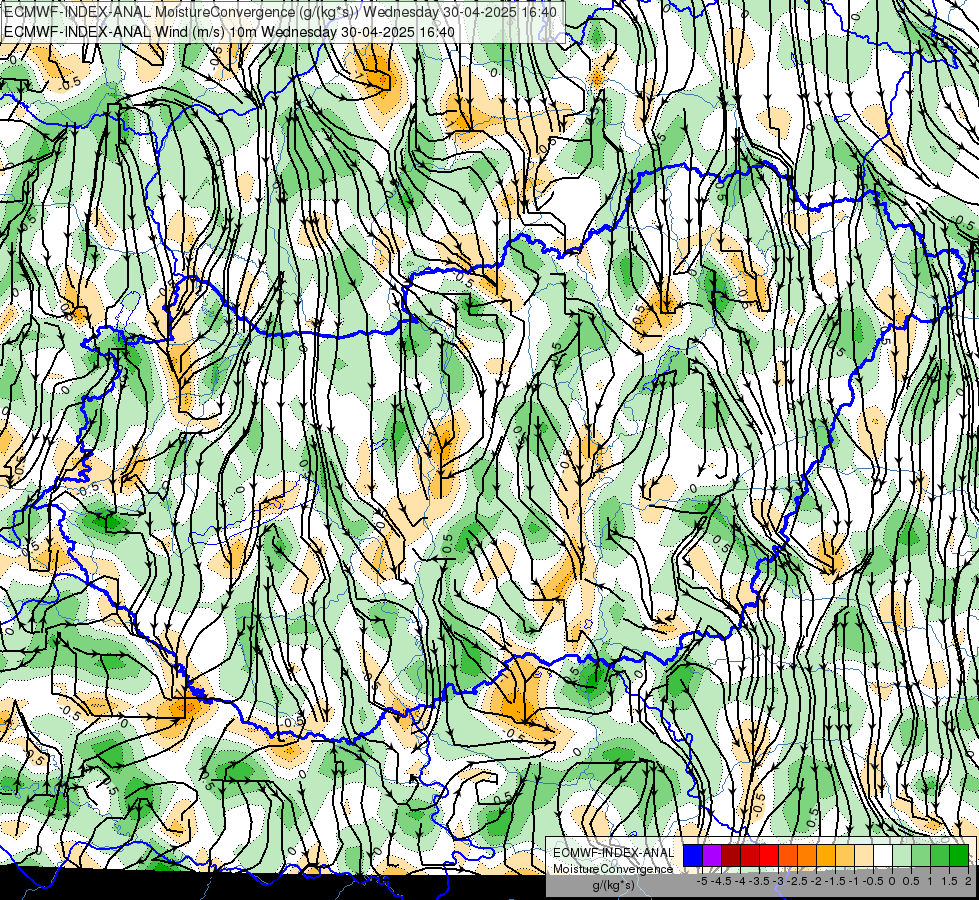The height and width of the screenshot is (900, 979).
Task: Click the purple legend color swatch
Action: click(x=712, y=856)
